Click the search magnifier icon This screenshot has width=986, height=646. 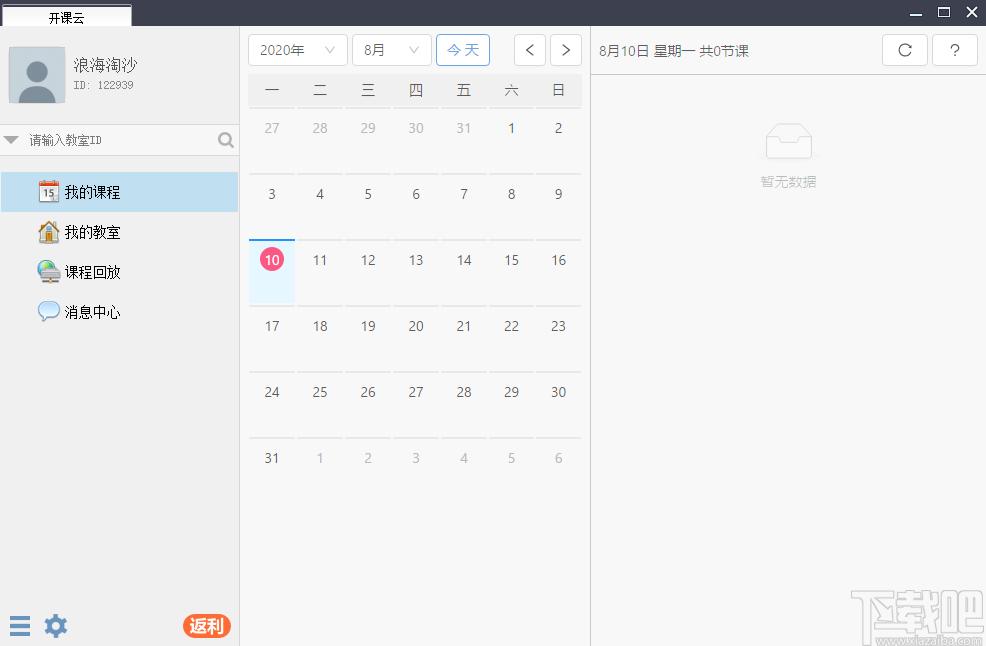(x=226, y=140)
